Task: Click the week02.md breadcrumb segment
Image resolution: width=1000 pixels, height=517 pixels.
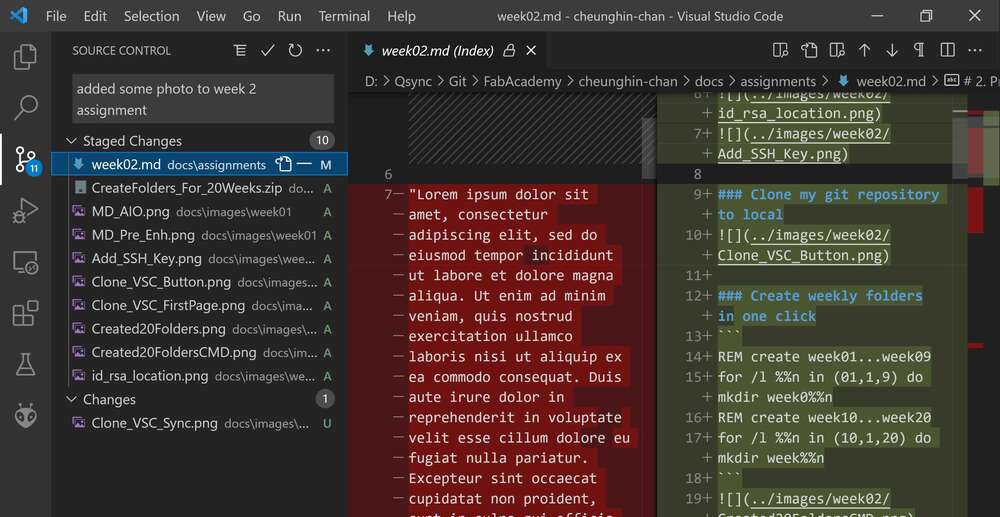Action: click(x=890, y=82)
